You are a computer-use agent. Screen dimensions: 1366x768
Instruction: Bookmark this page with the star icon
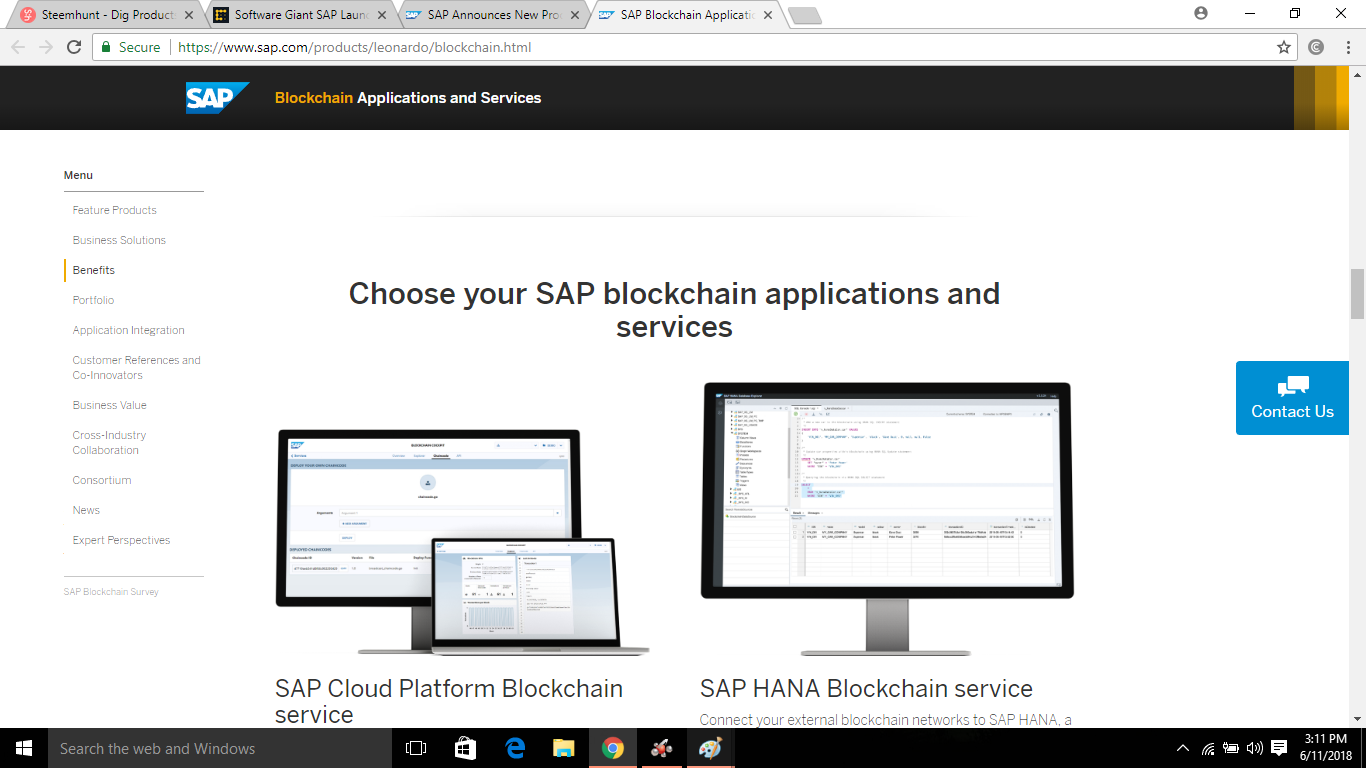click(1284, 47)
